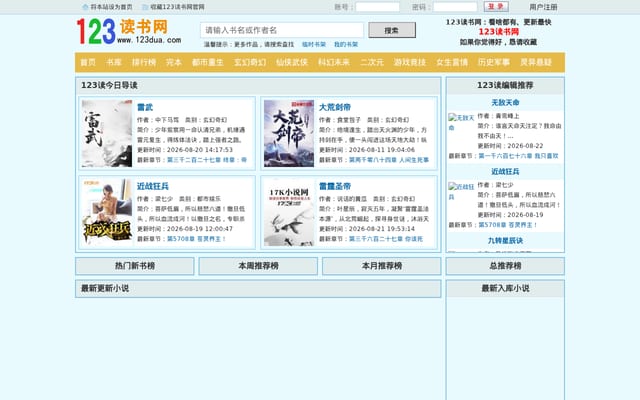Open 排行榜 in the navigation bar
The image size is (640, 400).
tap(144, 62)
